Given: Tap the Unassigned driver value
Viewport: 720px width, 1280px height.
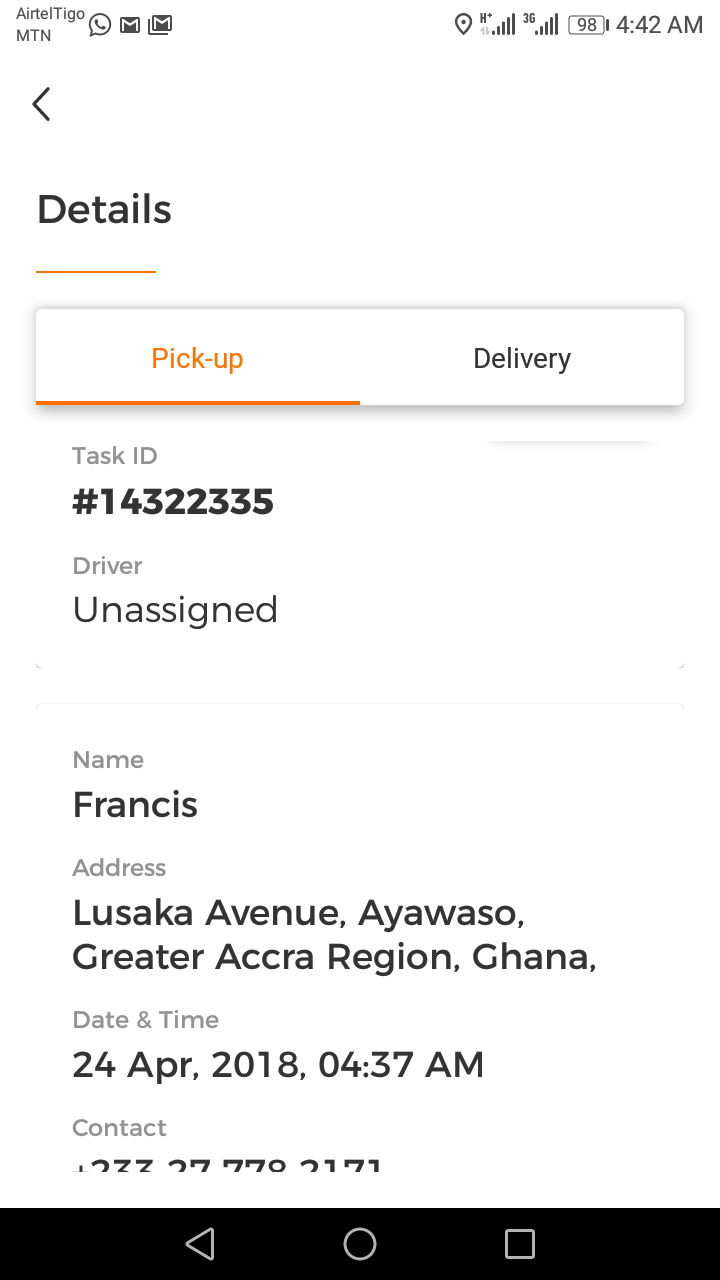Looking at the screenshot, I should coord(175,609).
